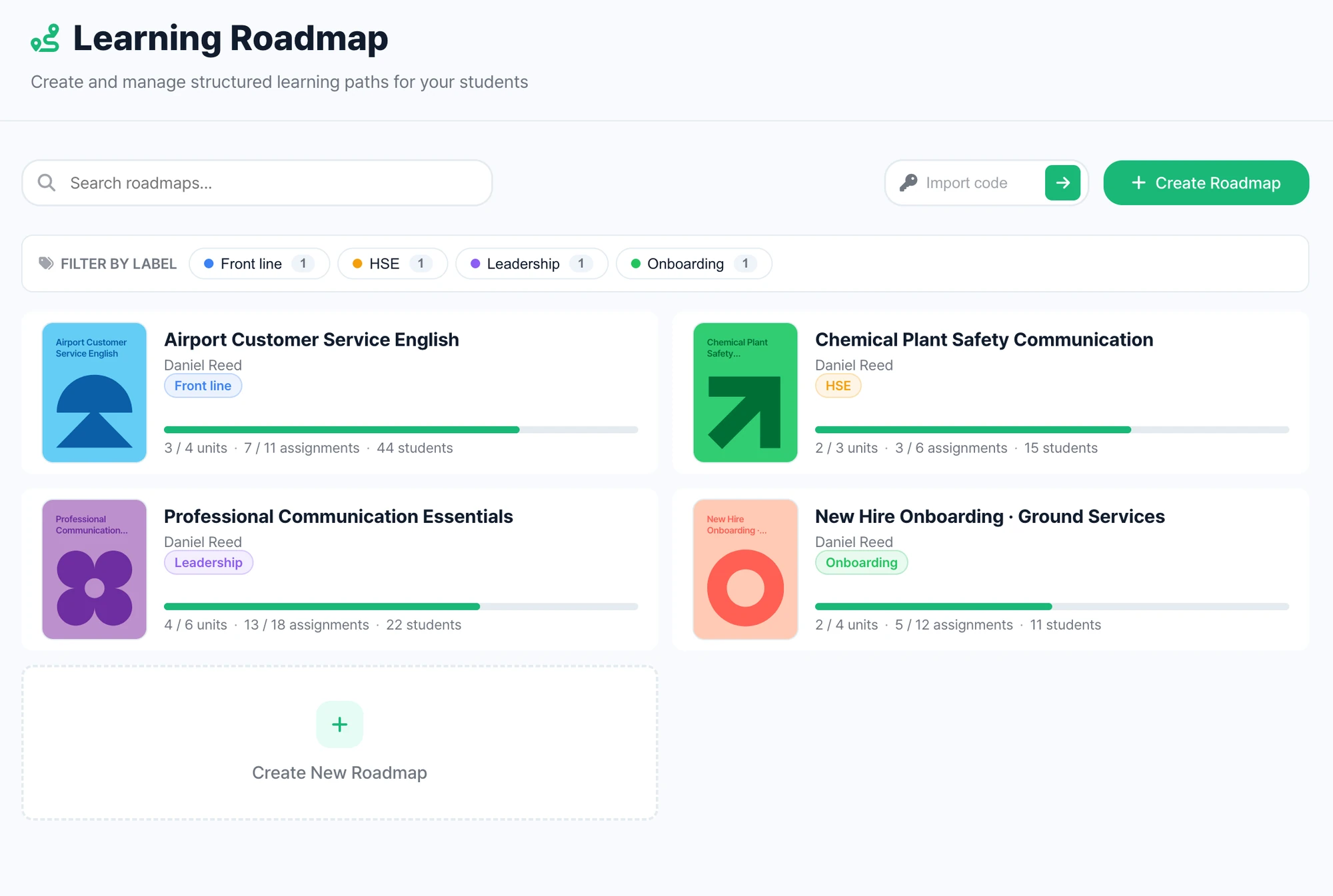Viewport: 1333px width, 896px height.
Task: Click the HSE tag on Chemical Plant card
Action: point(838,386)
